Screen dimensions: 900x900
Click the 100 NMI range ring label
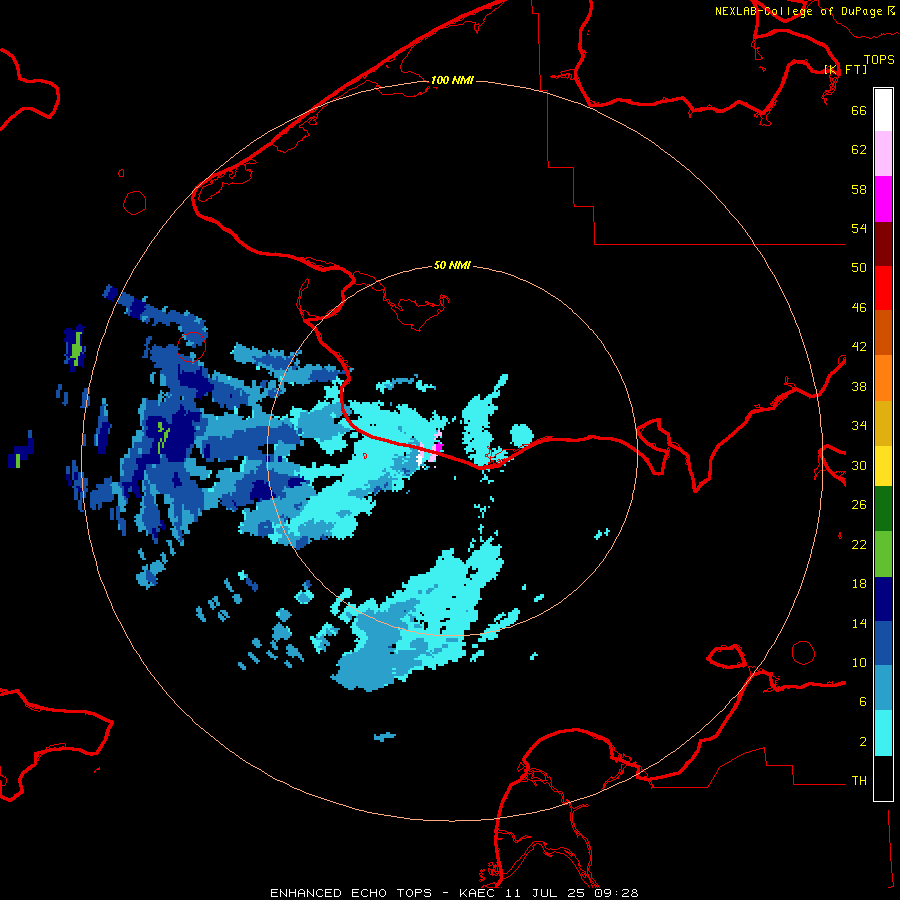452,80
